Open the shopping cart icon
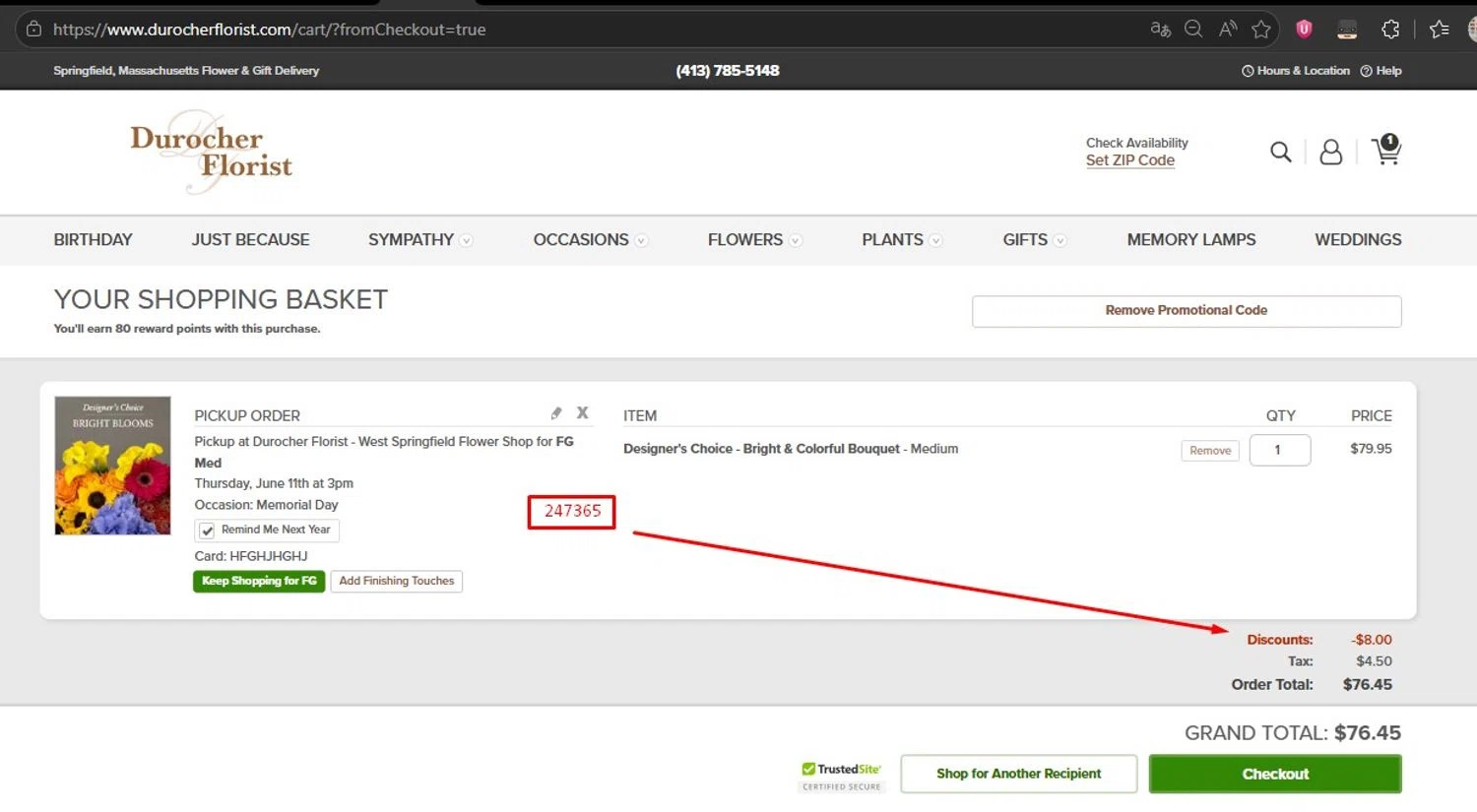This screenshot has height=812, width=1477. (1385, 150)
